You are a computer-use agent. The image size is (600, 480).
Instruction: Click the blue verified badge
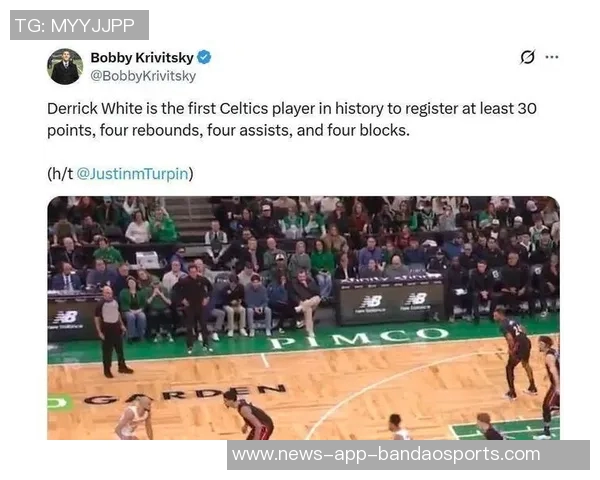[204, 57]
